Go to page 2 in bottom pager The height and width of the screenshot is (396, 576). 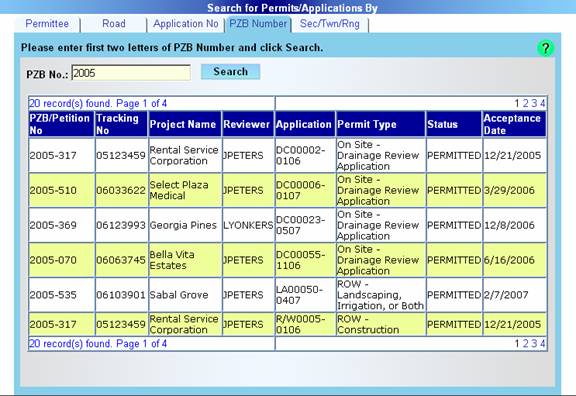(525, 344)
